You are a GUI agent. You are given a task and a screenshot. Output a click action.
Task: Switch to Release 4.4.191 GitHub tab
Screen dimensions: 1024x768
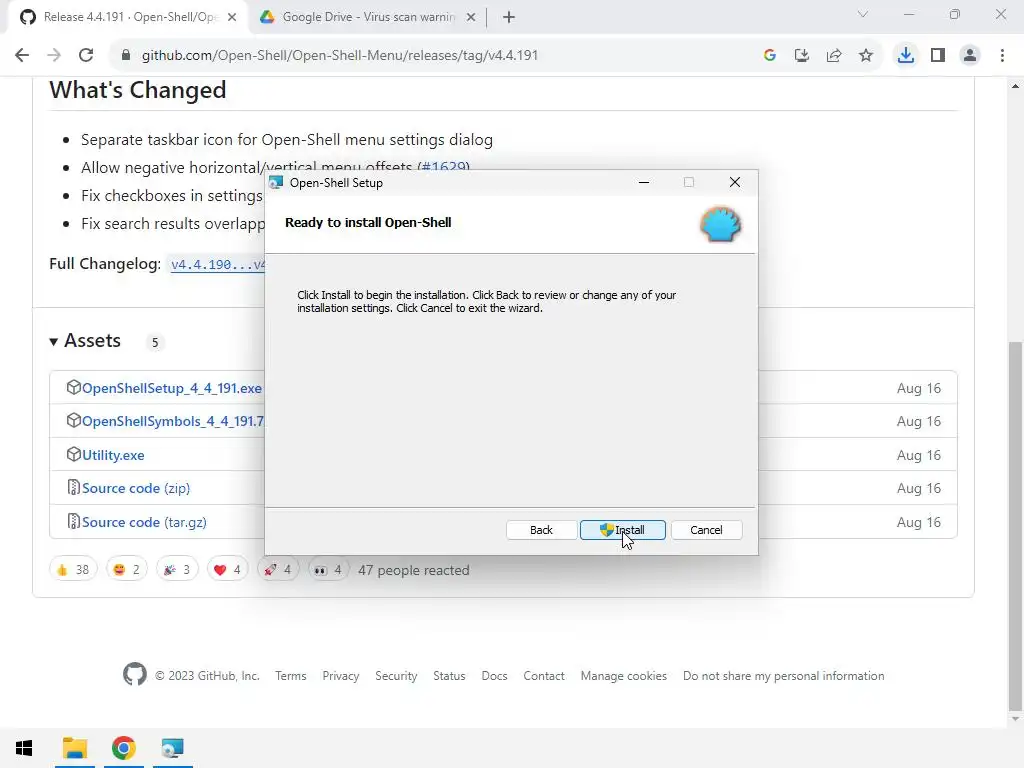[128, 17]
